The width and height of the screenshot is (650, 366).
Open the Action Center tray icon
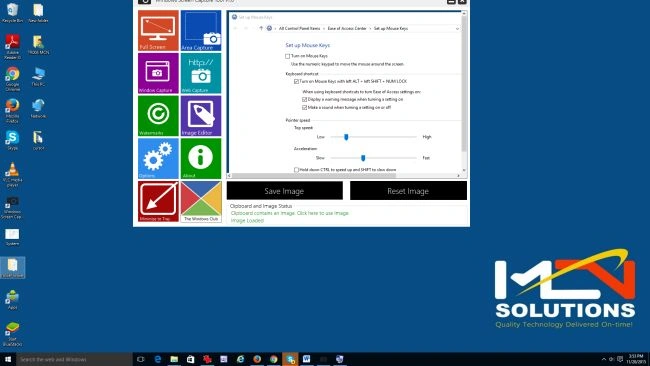pyautogui.click(x=620, y=359)
